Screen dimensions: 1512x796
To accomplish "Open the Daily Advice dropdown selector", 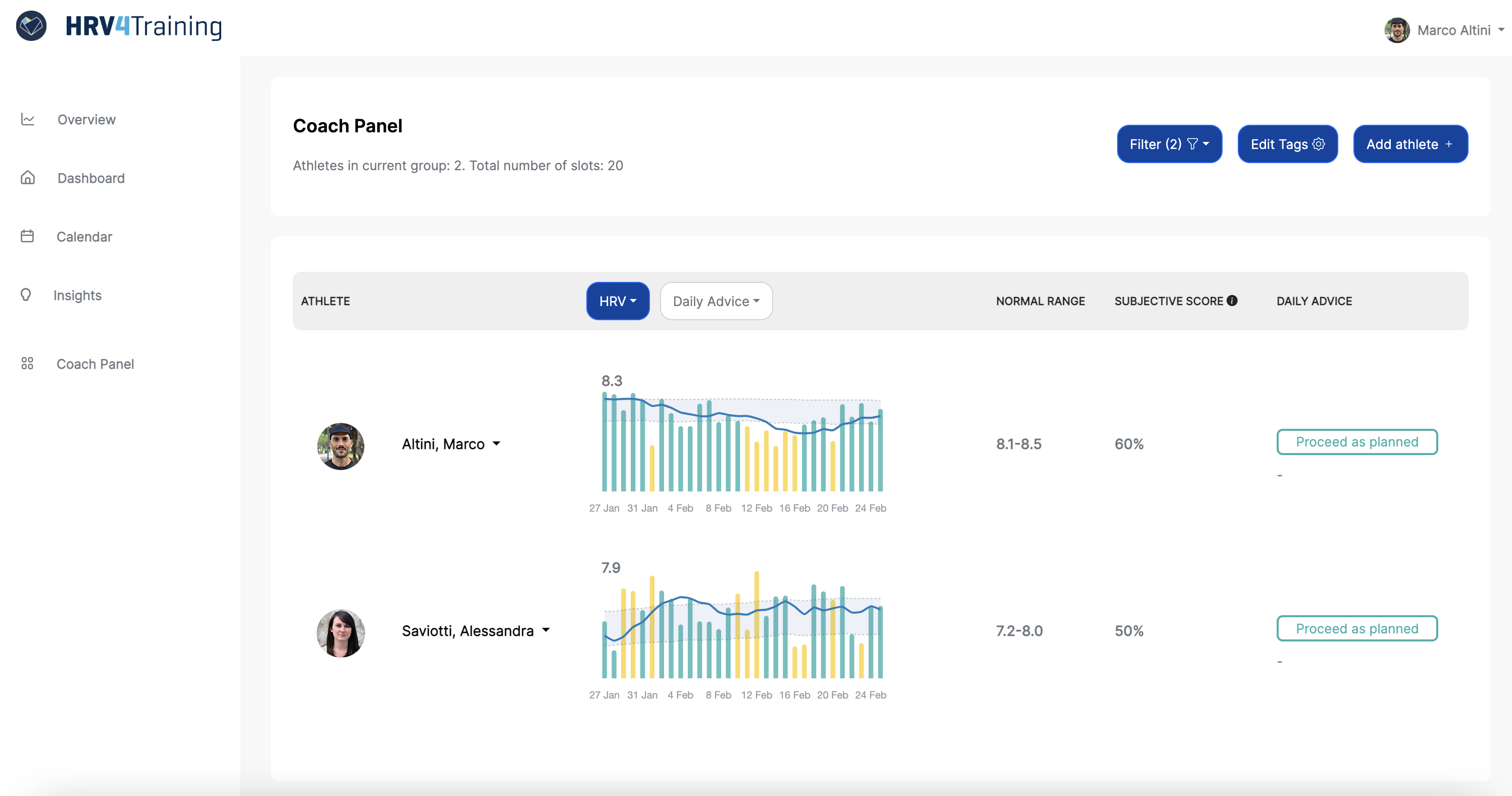I will point(716,301).
